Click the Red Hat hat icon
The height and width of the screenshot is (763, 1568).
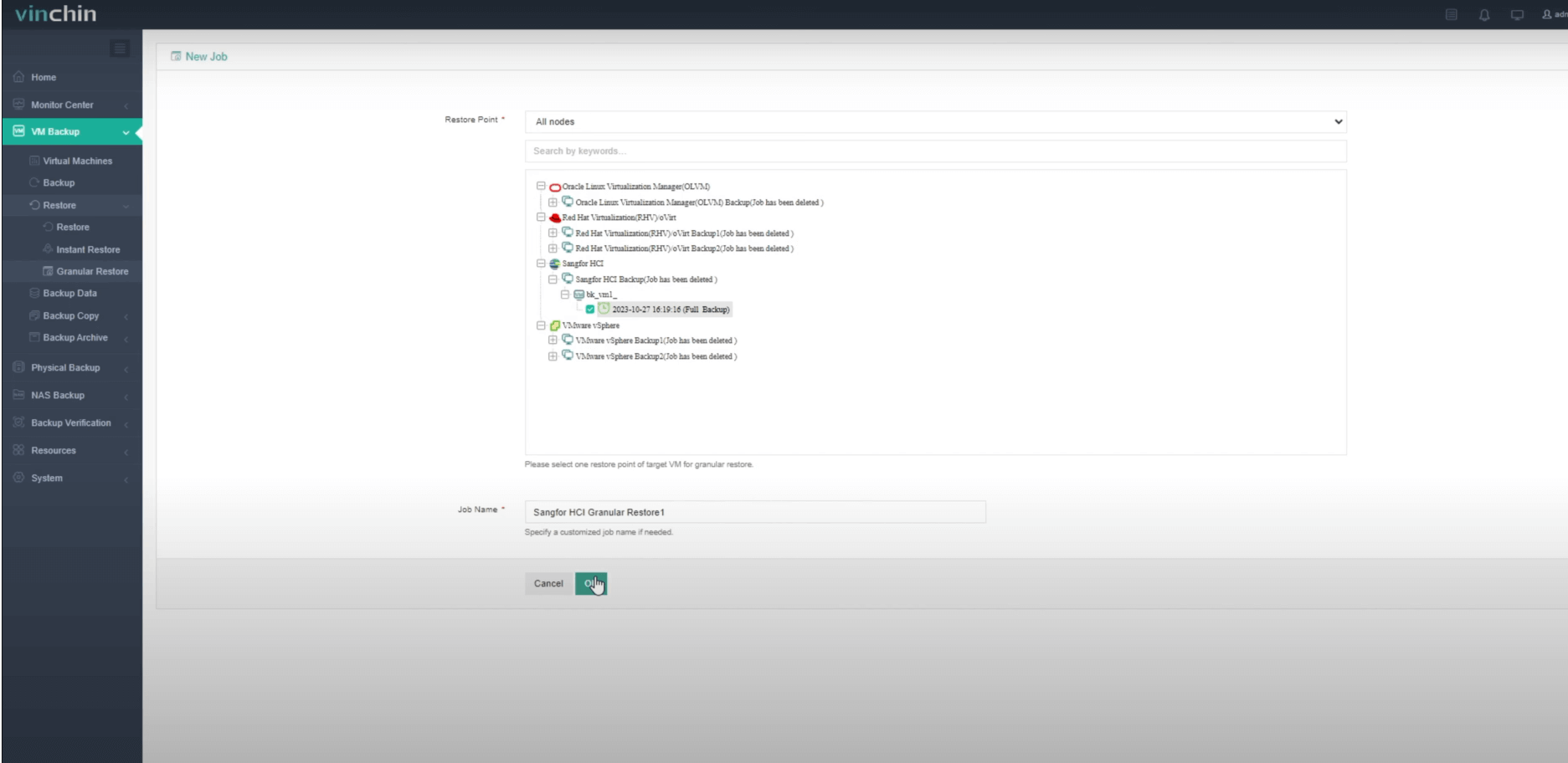555,218
